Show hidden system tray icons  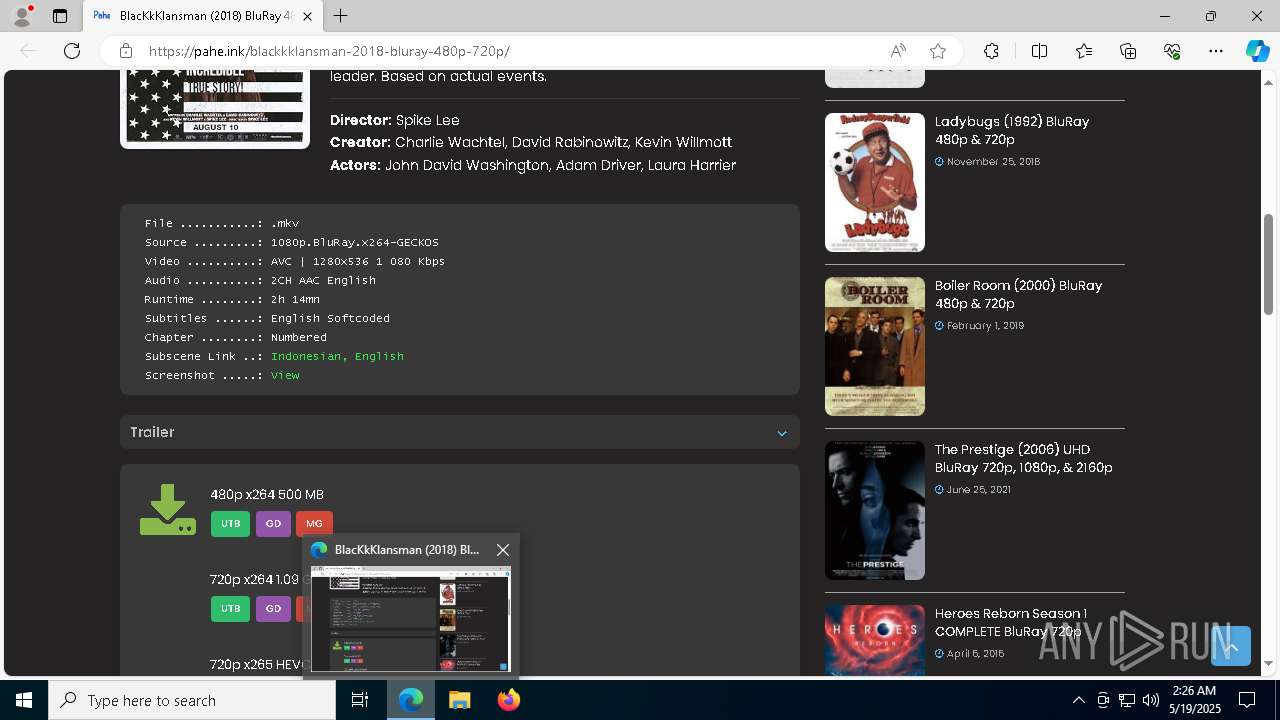(1078, 700)
